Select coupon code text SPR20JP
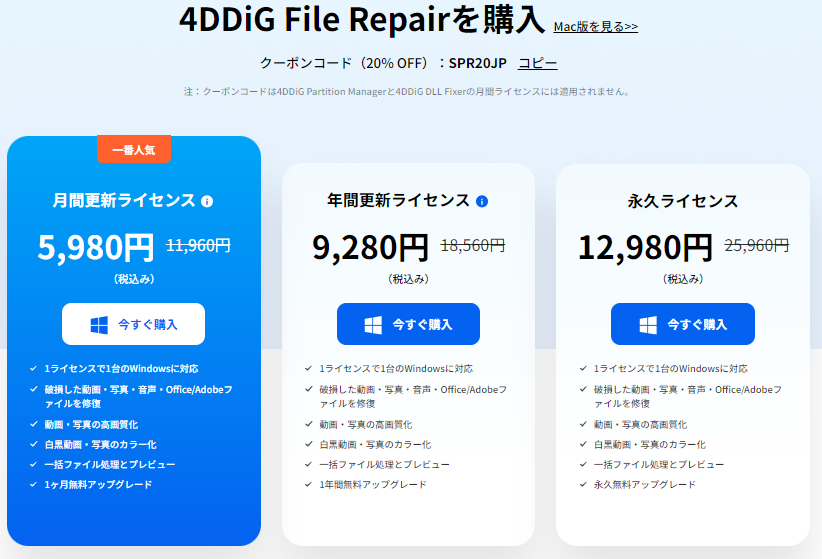This screenshot has width=822, height=559. (x=478, y=63)
